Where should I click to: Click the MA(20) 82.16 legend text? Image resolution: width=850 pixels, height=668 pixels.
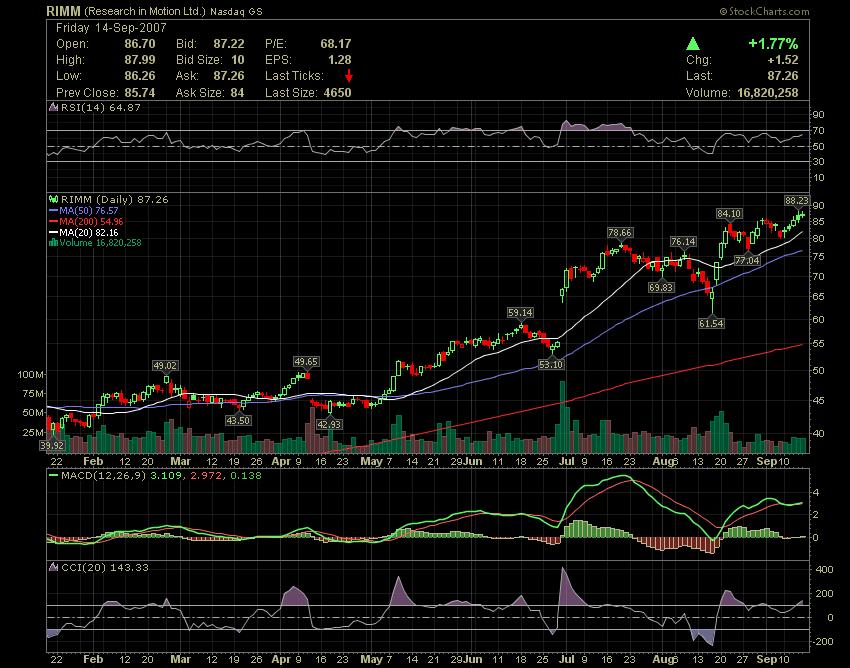89,232
